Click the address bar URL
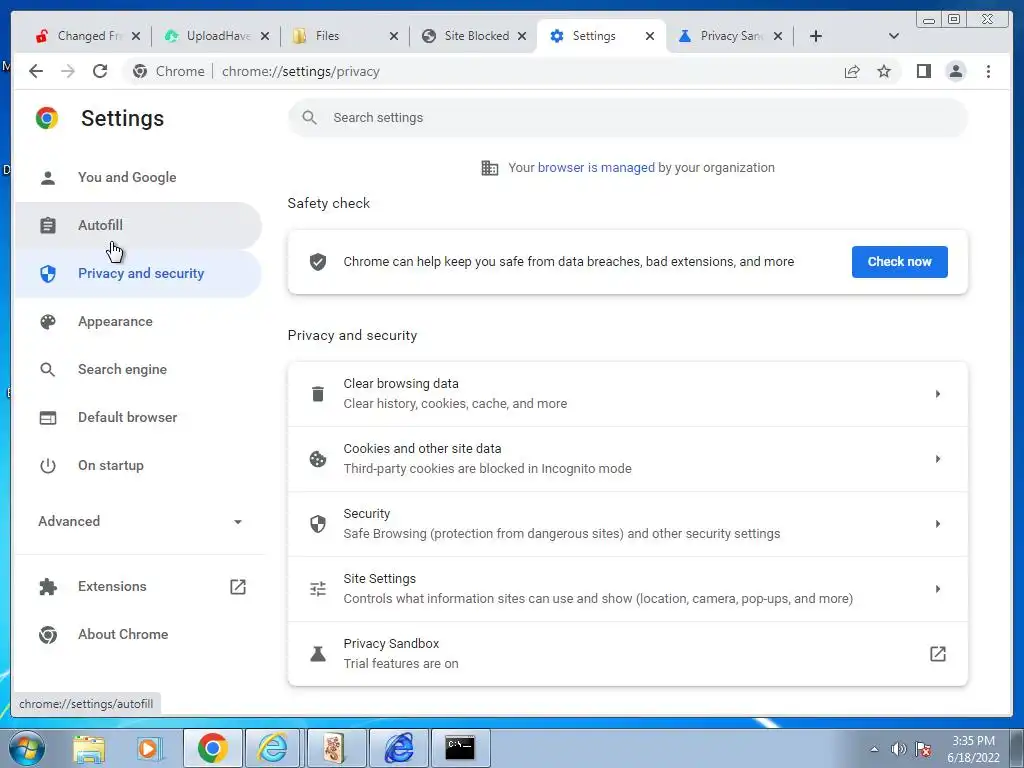The image size is (1024, 768). pyautogui.click(x=300, y=71)
